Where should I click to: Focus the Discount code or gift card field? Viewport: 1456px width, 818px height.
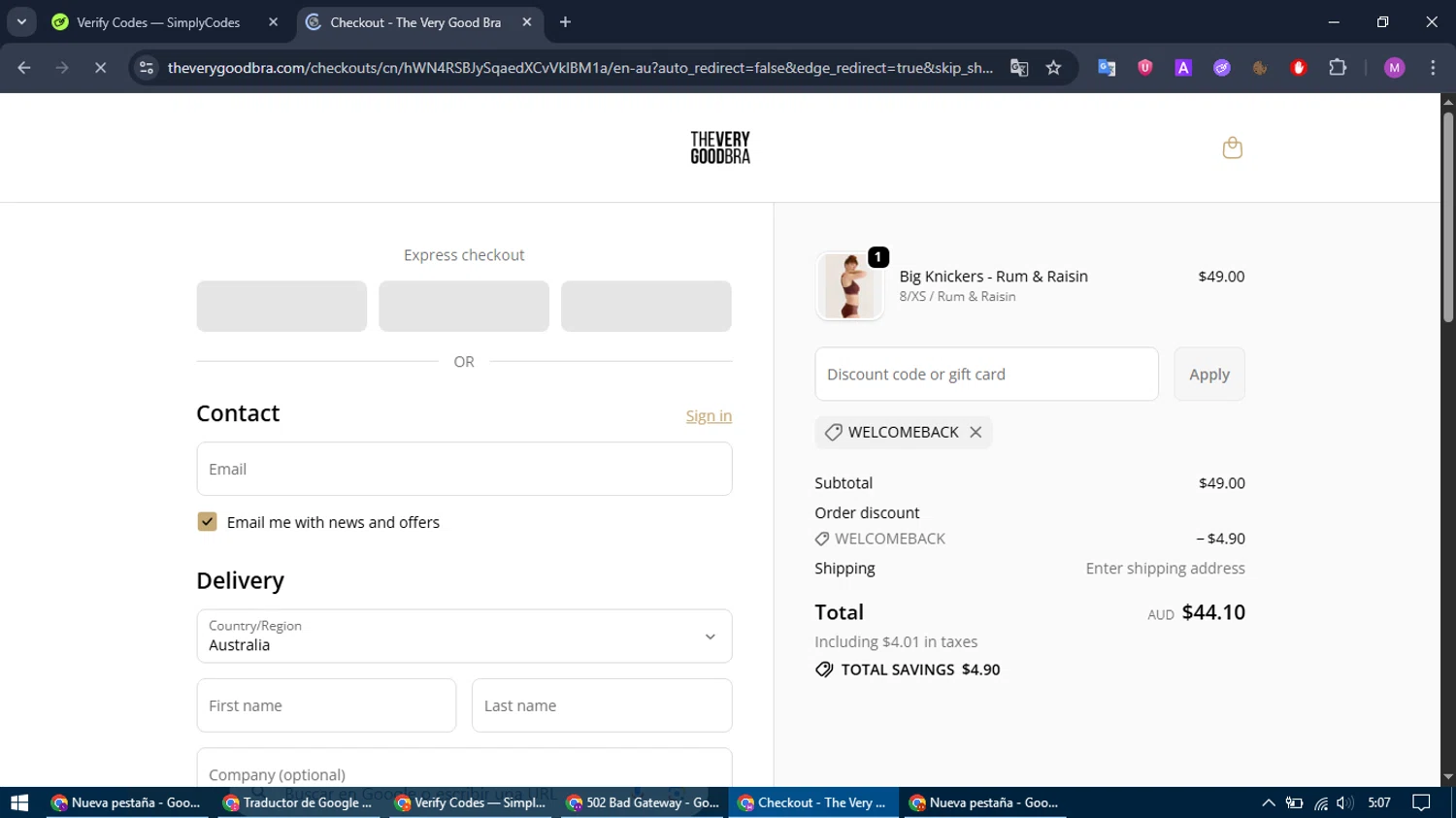click(x=986, y=374)
